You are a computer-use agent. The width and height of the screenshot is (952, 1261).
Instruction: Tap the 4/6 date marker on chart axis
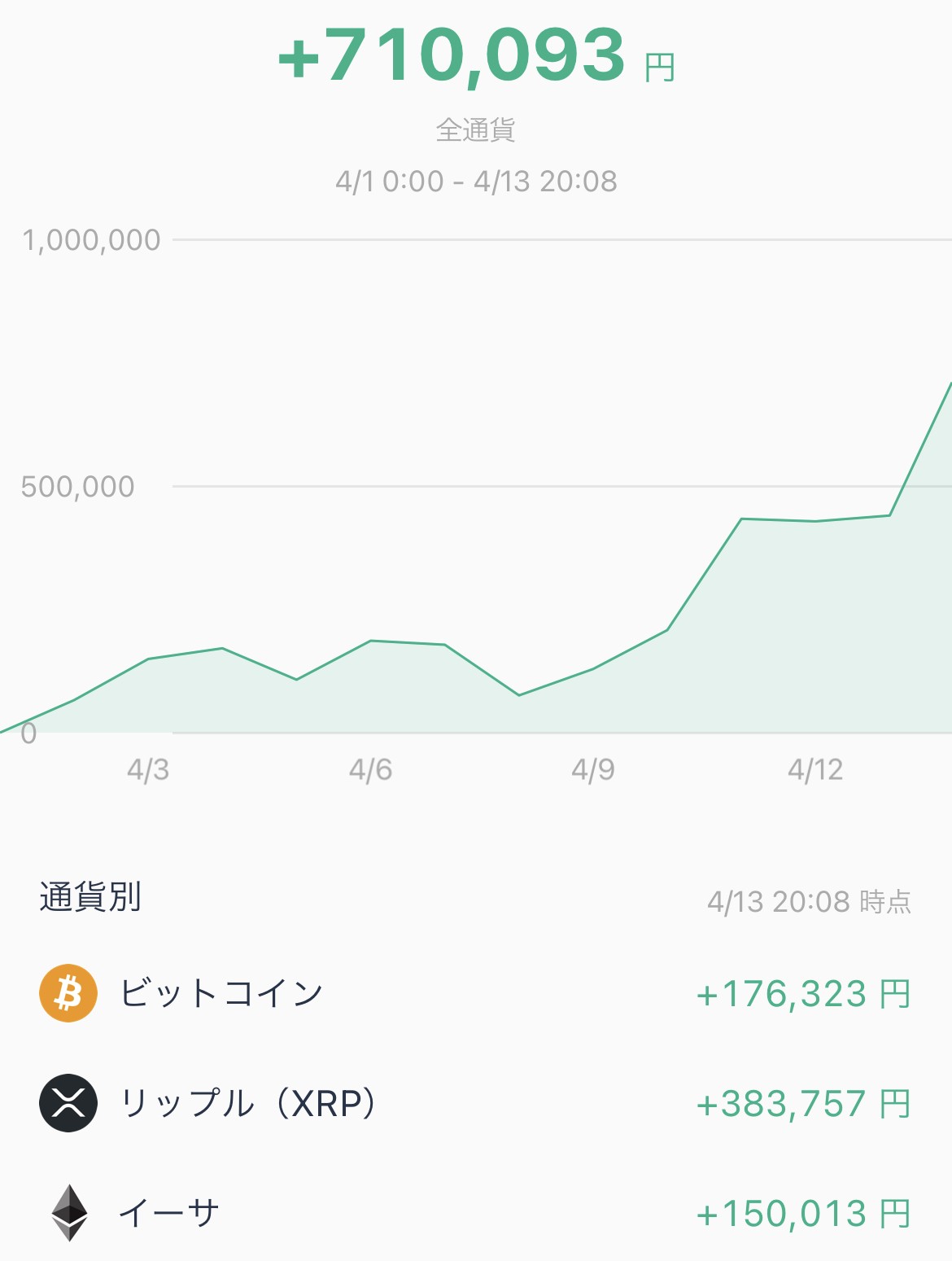click(x=370, y=769)
